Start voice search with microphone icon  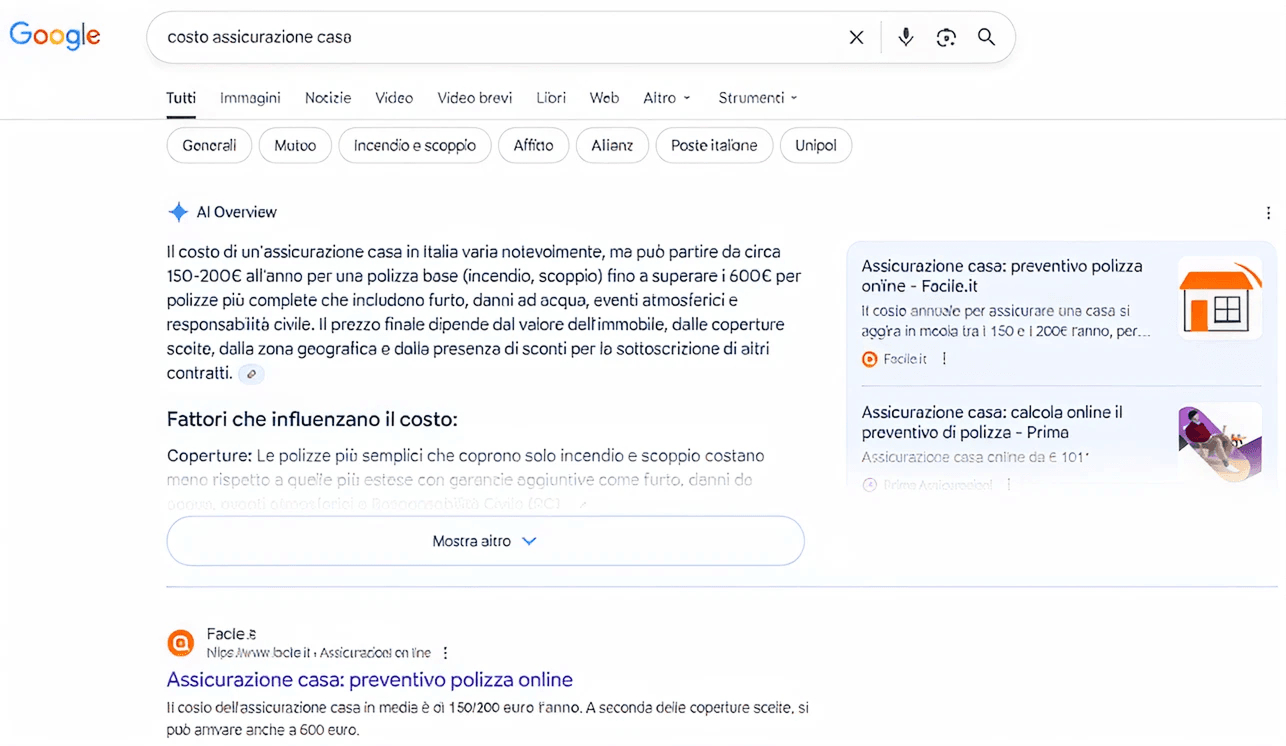[905, 37]
